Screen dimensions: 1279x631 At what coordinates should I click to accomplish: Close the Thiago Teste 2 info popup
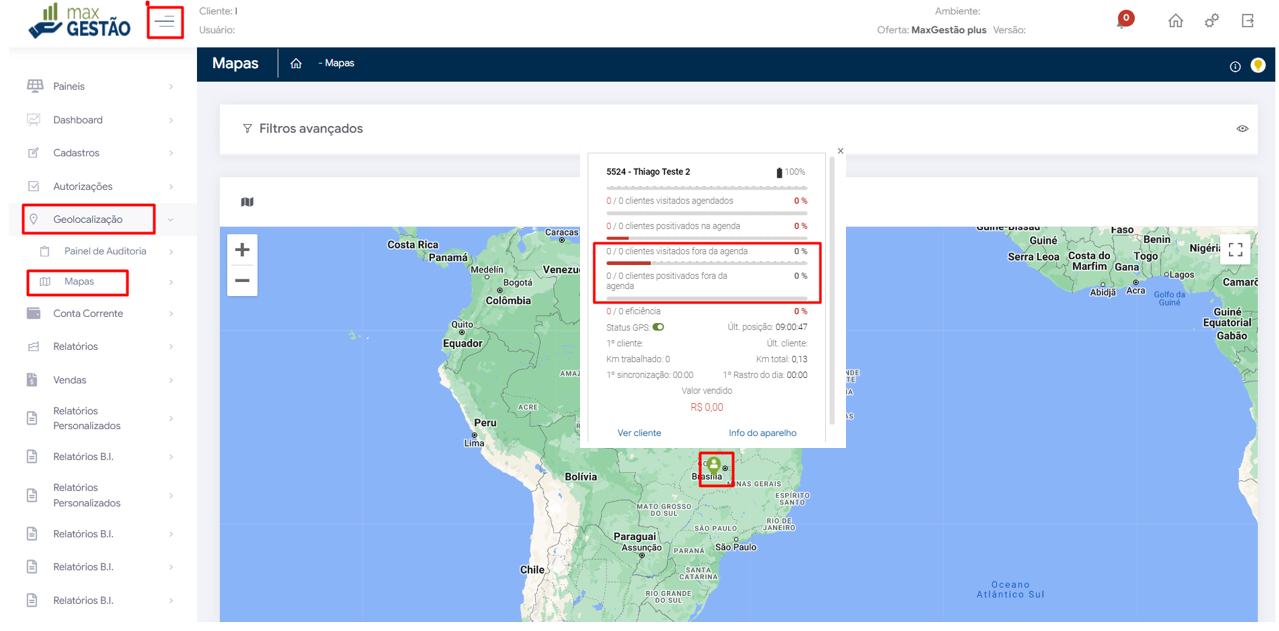click(x=840, y=151)
